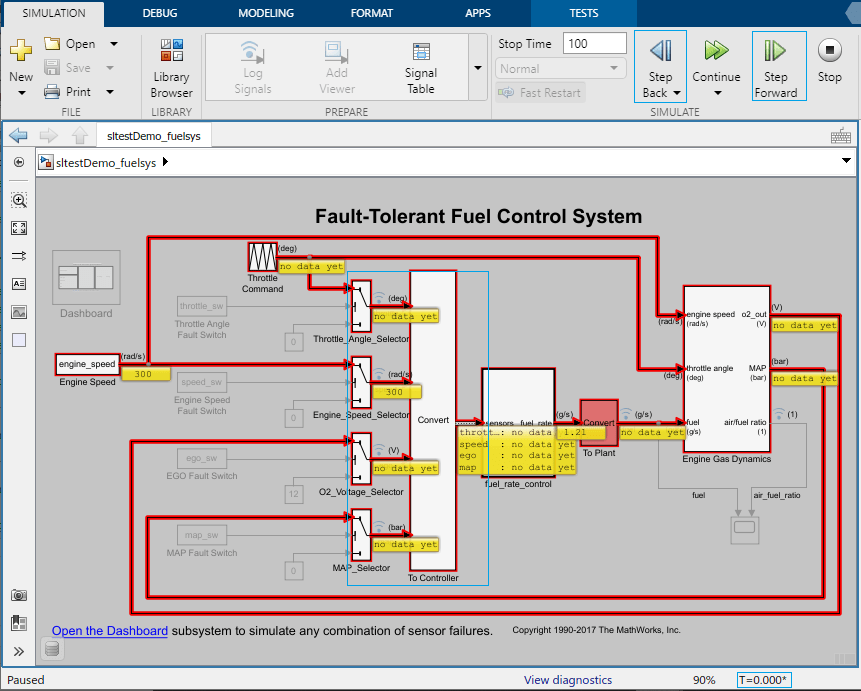
Task: Click the ego_sw fault switch block
Action: (202, 458)
